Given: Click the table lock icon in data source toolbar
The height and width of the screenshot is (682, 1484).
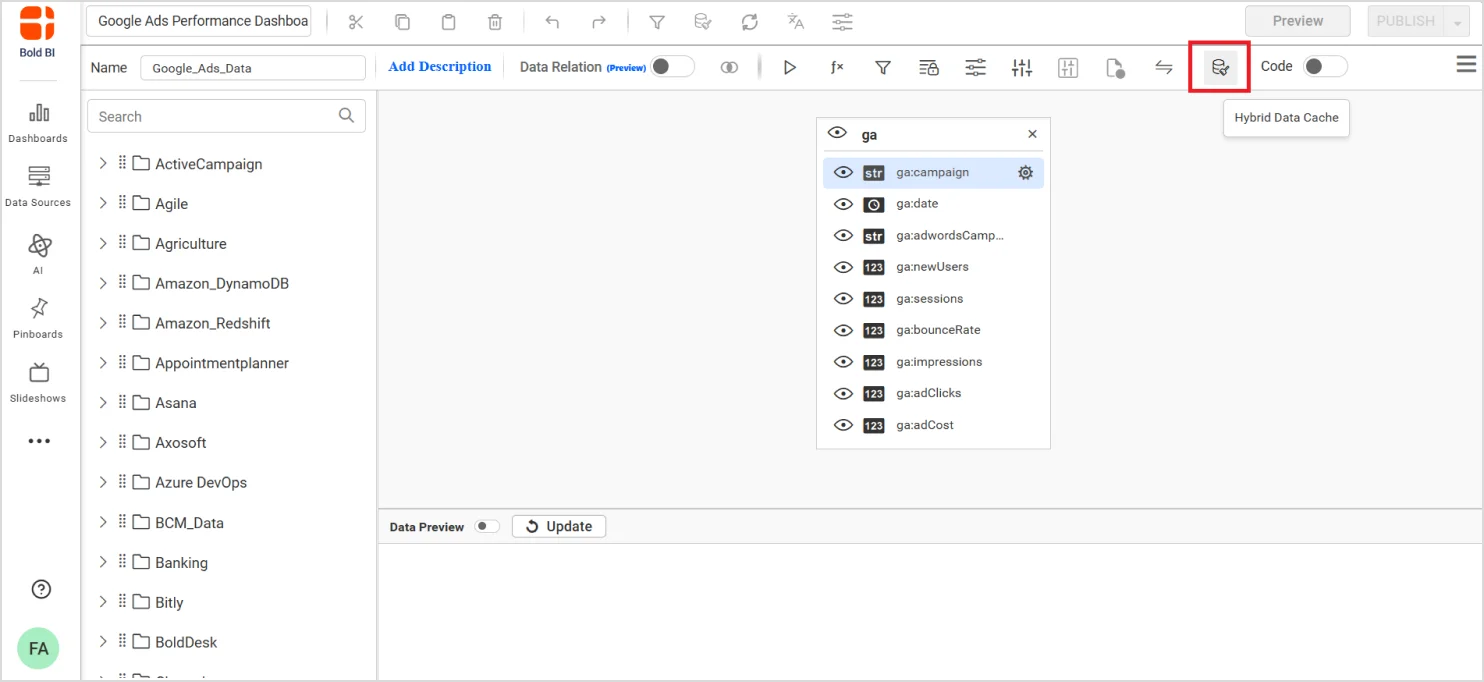Looking at the screenshot, I should pos(929,67).
